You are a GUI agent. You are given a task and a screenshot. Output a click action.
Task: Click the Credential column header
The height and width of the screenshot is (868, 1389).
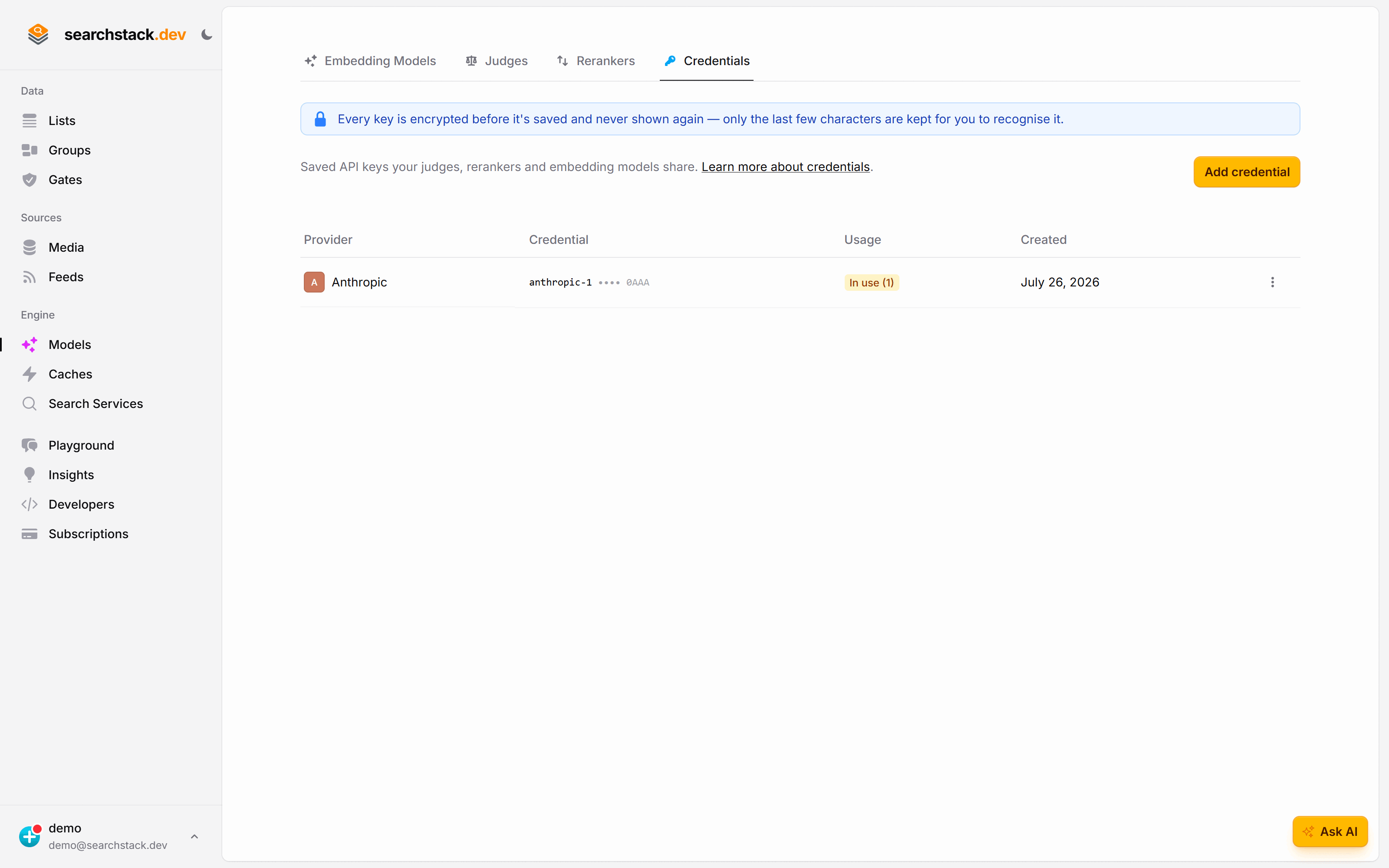click(x=559, y=240)
